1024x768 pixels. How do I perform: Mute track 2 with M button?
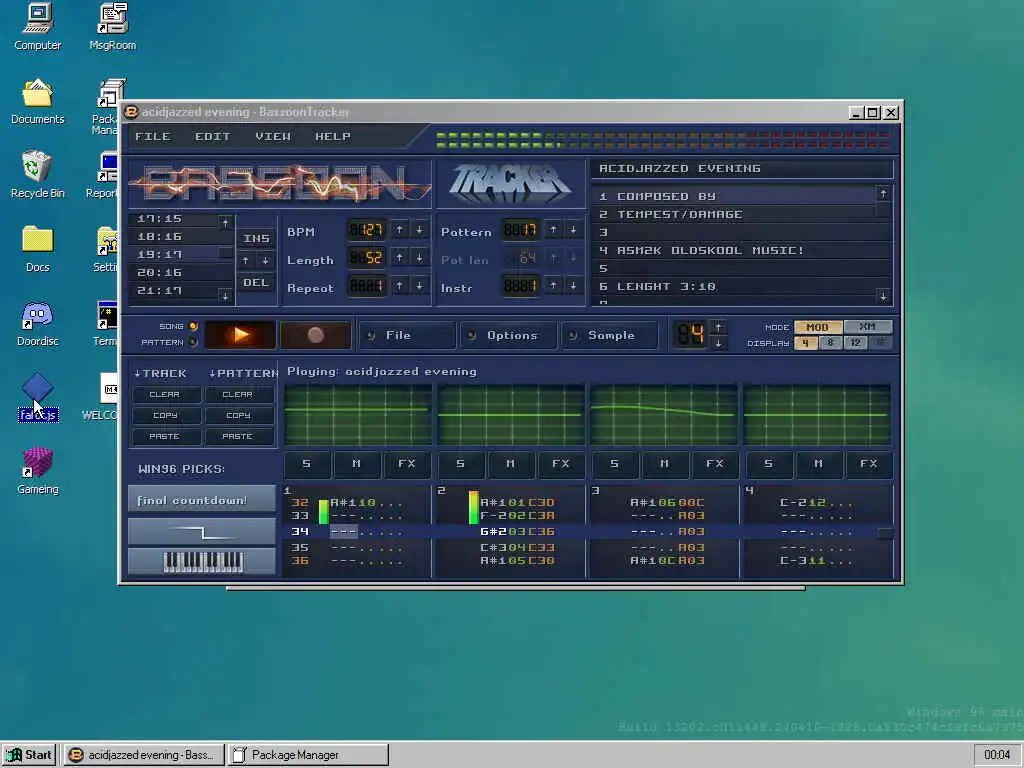(x=511, y=464)
